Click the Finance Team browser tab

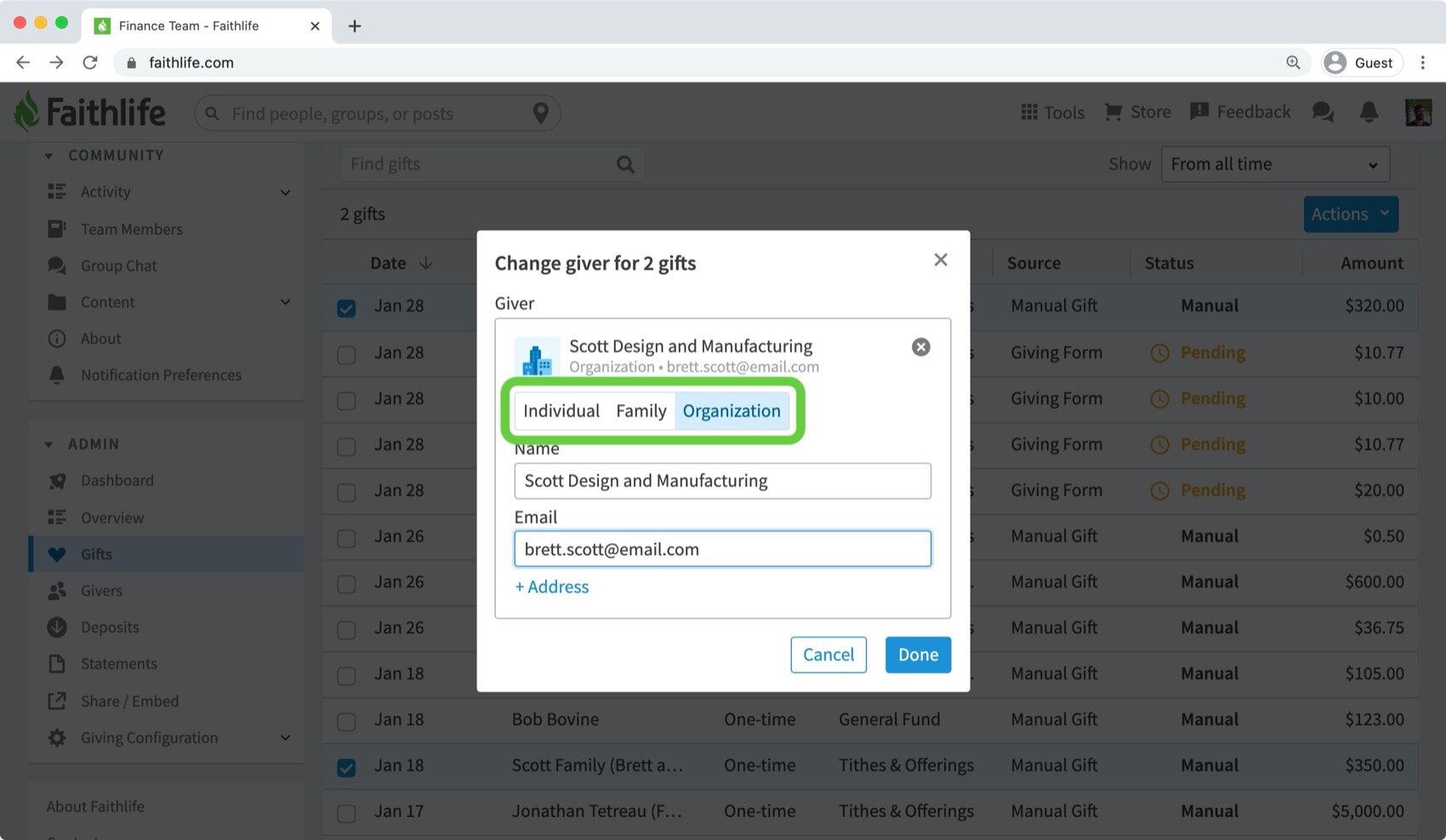point(207,26)
